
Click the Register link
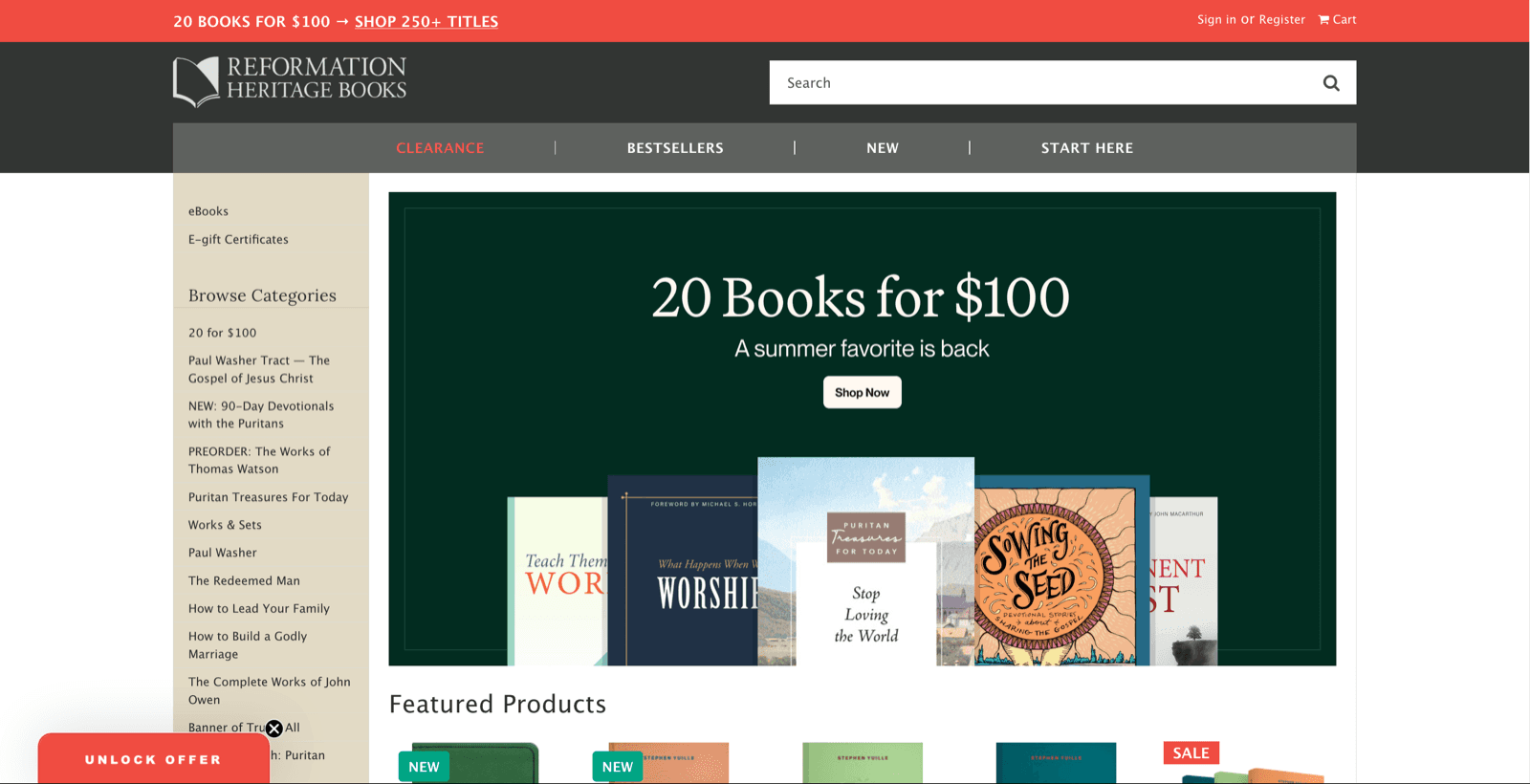(1281, 19)
